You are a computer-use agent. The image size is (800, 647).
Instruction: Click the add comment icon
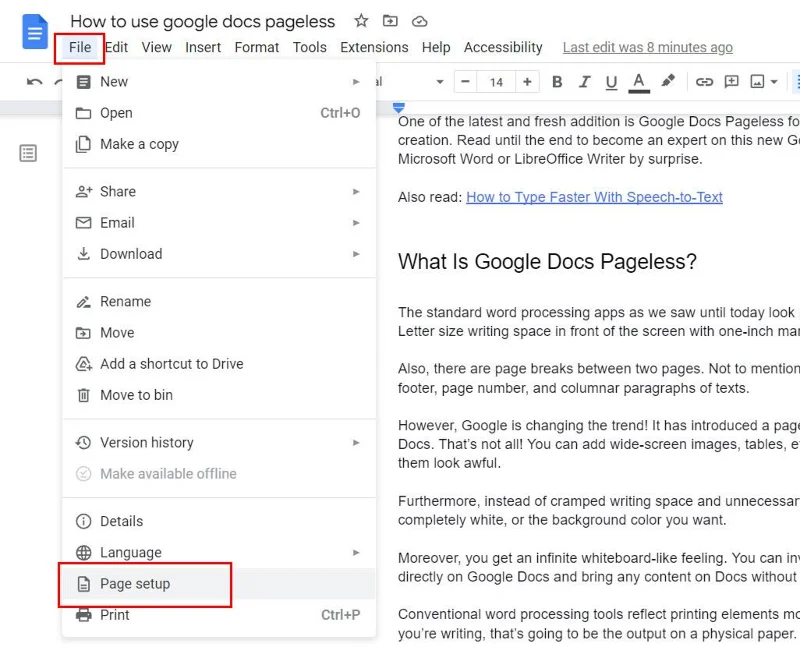tap(731, 82)
